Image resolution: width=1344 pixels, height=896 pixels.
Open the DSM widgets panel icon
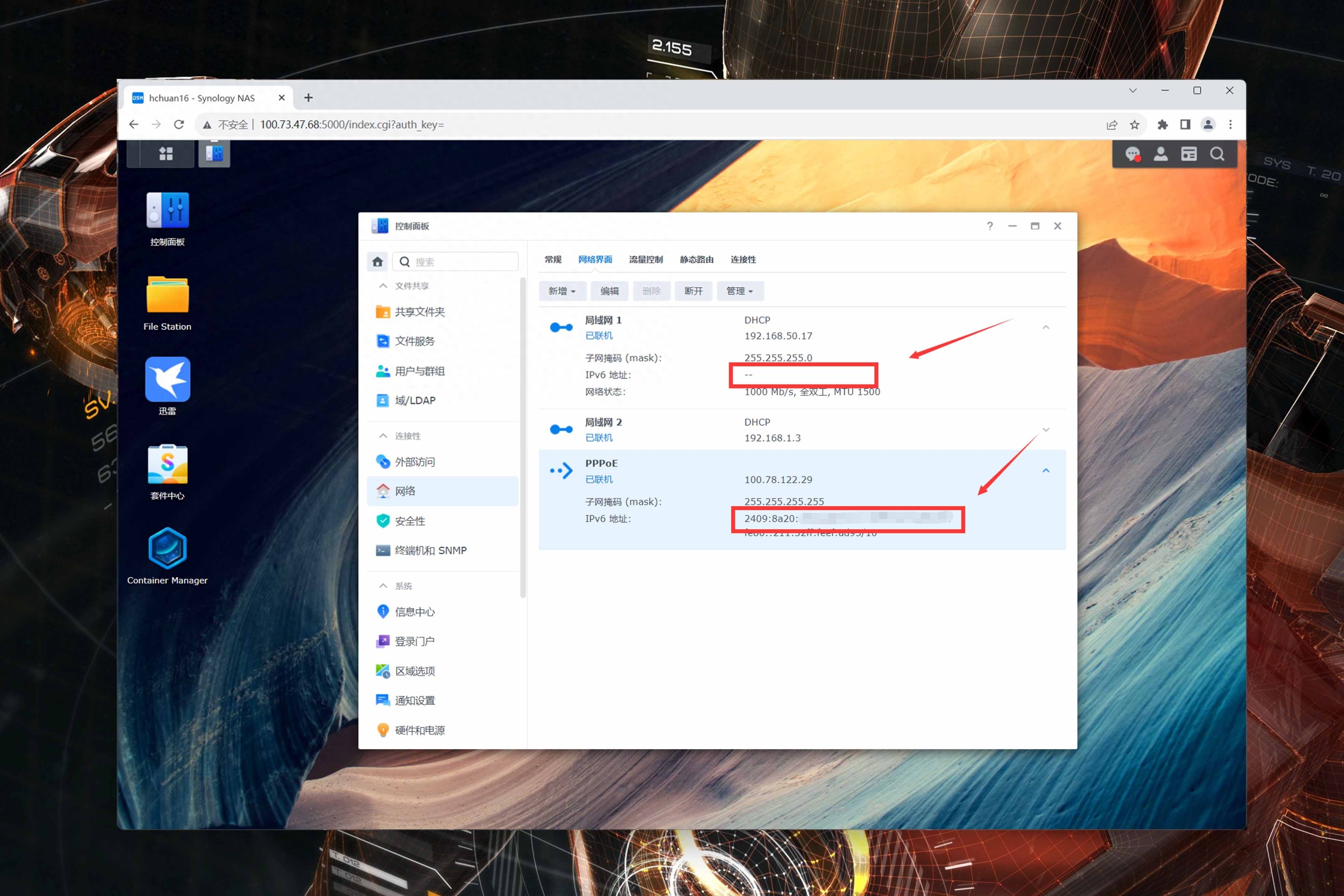[1188, 154]
